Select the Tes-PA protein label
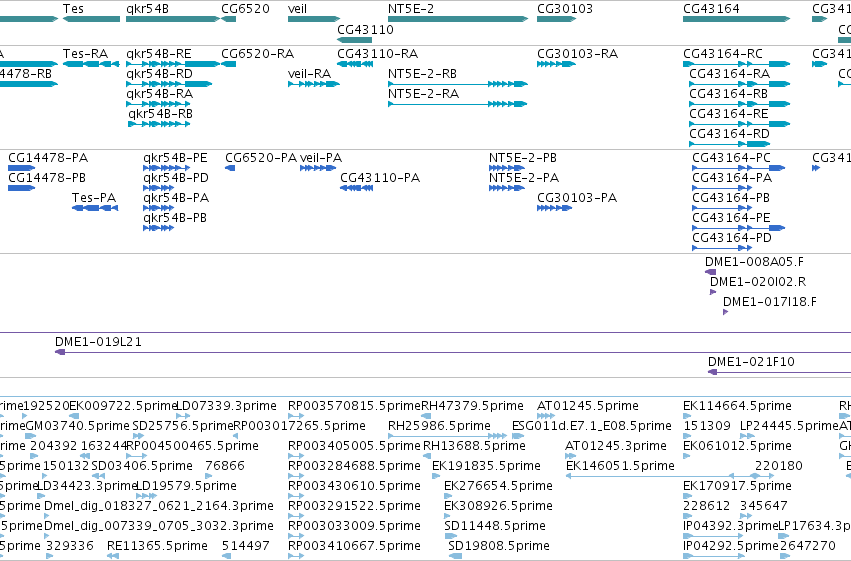This screenshot has height=561, width=851. [94, 198]
